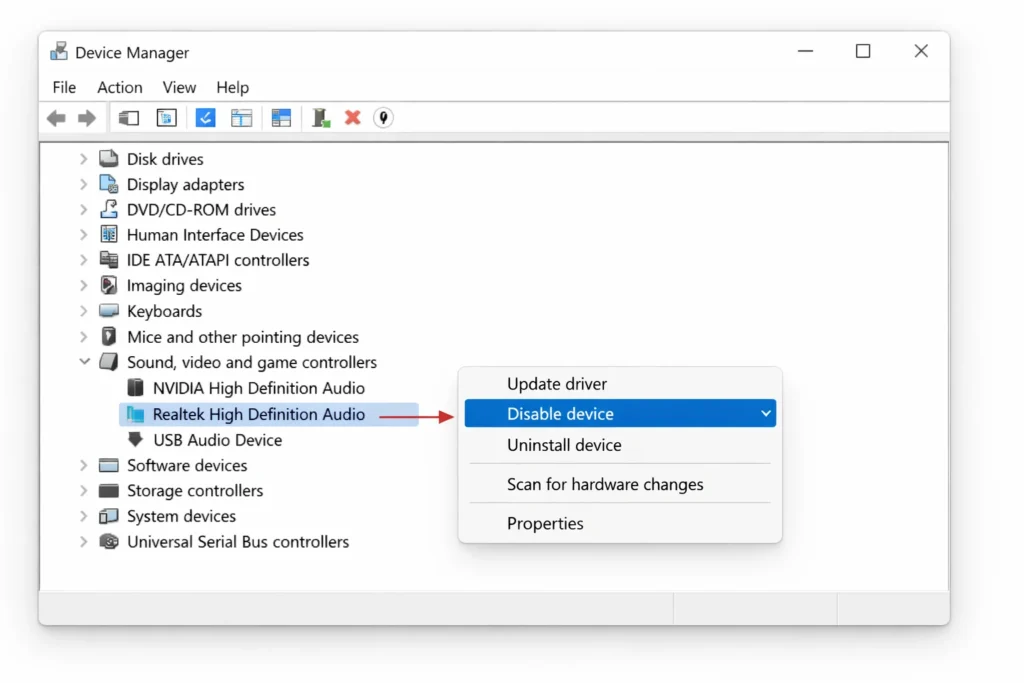Click the forward navigation arrow

tap(87, 117)
